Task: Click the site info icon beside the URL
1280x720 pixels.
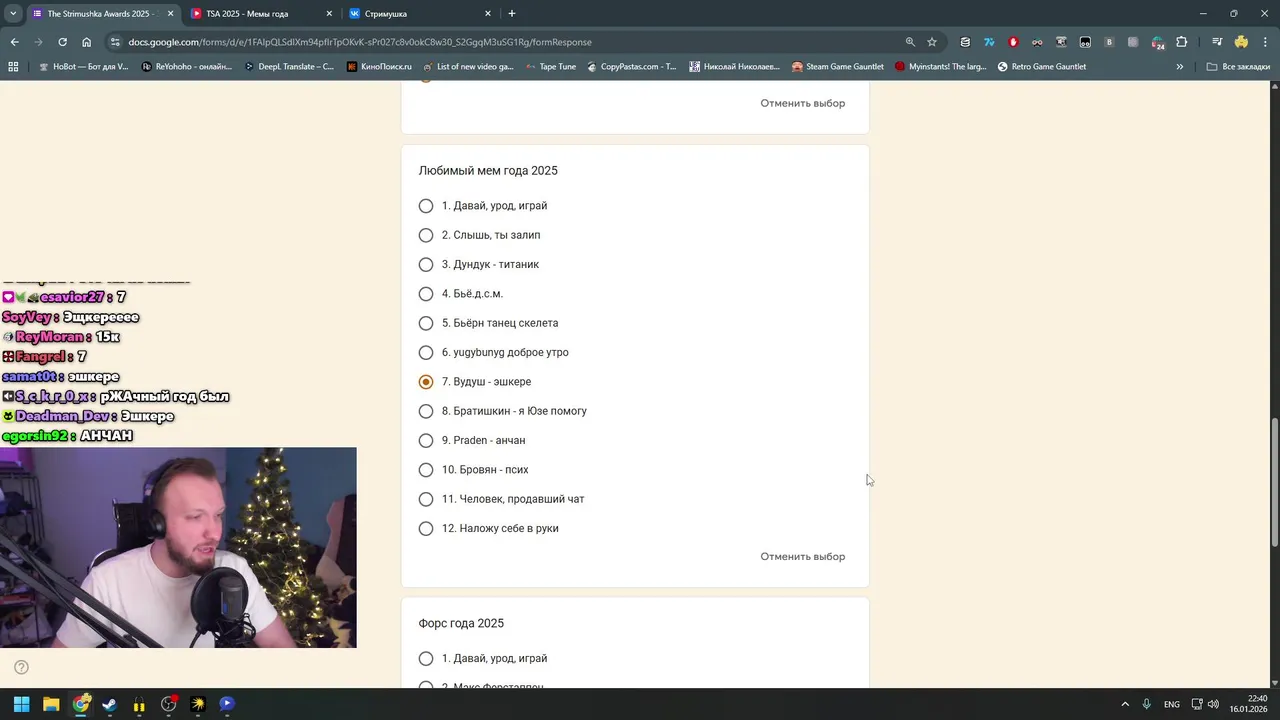Action: tap(116, 42)
